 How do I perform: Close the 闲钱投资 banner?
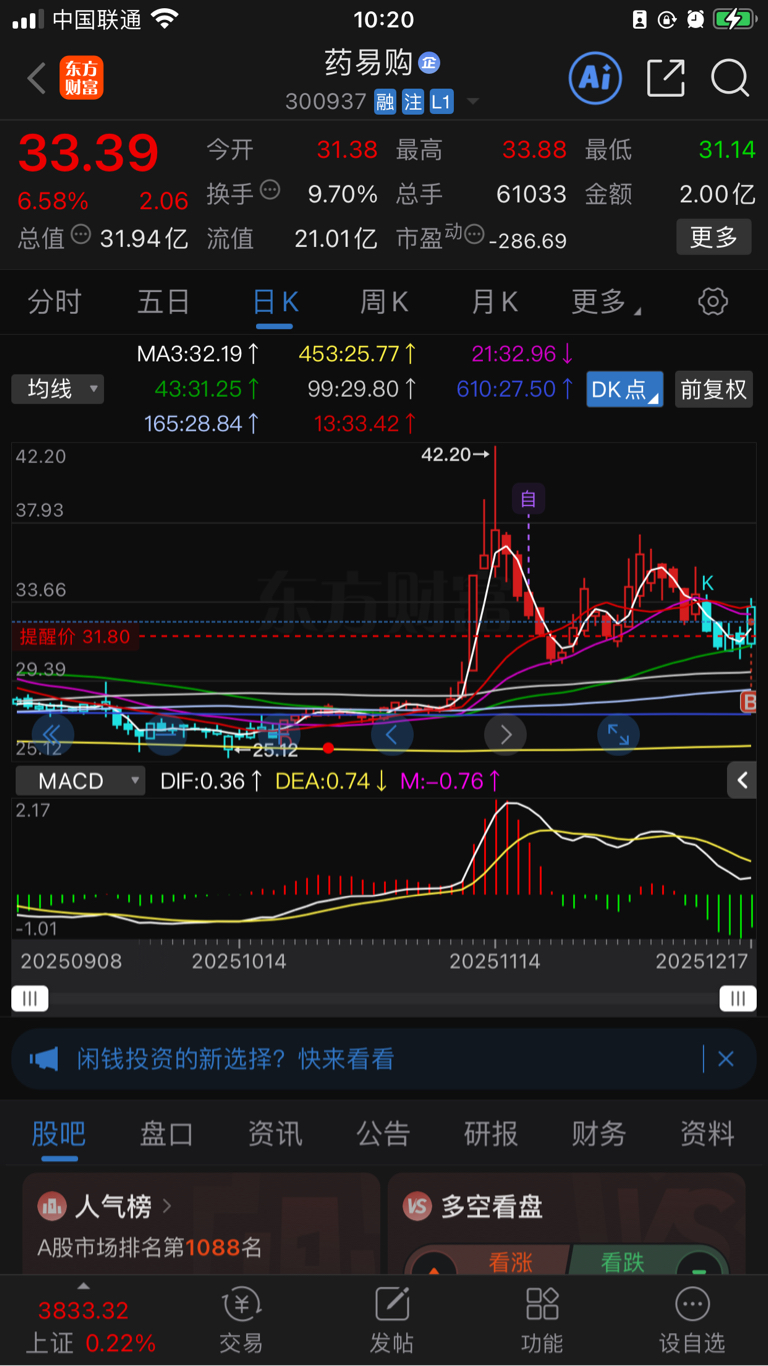pyautogui.click(x=726, y=1059)
